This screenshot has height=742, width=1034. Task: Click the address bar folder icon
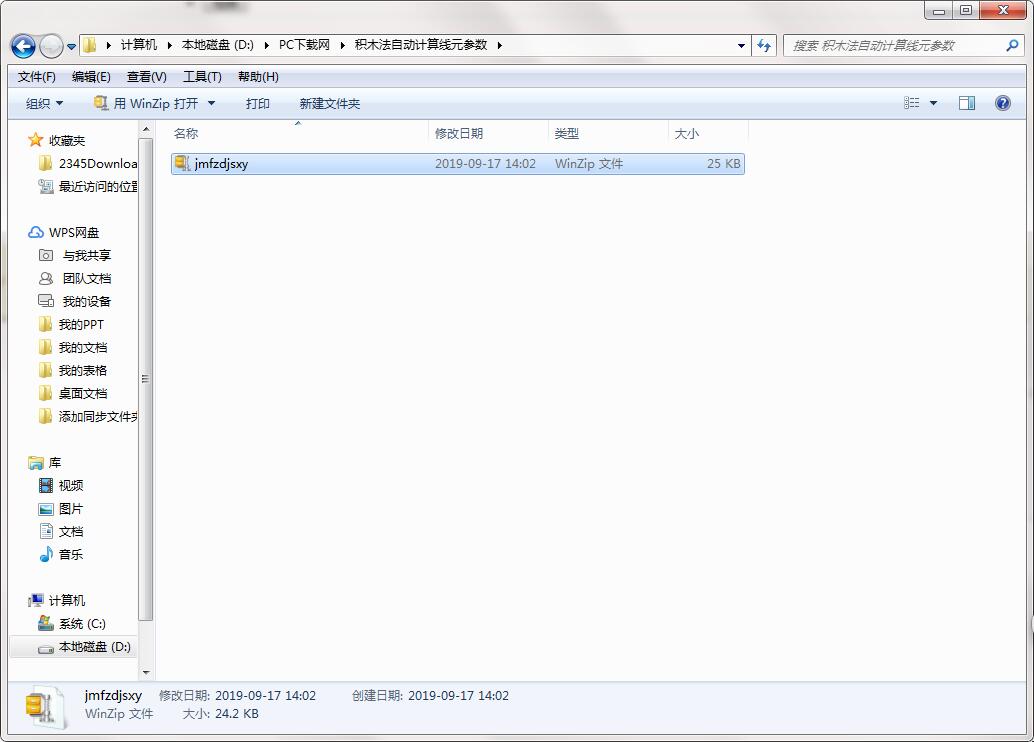click(x=90, y=45)
